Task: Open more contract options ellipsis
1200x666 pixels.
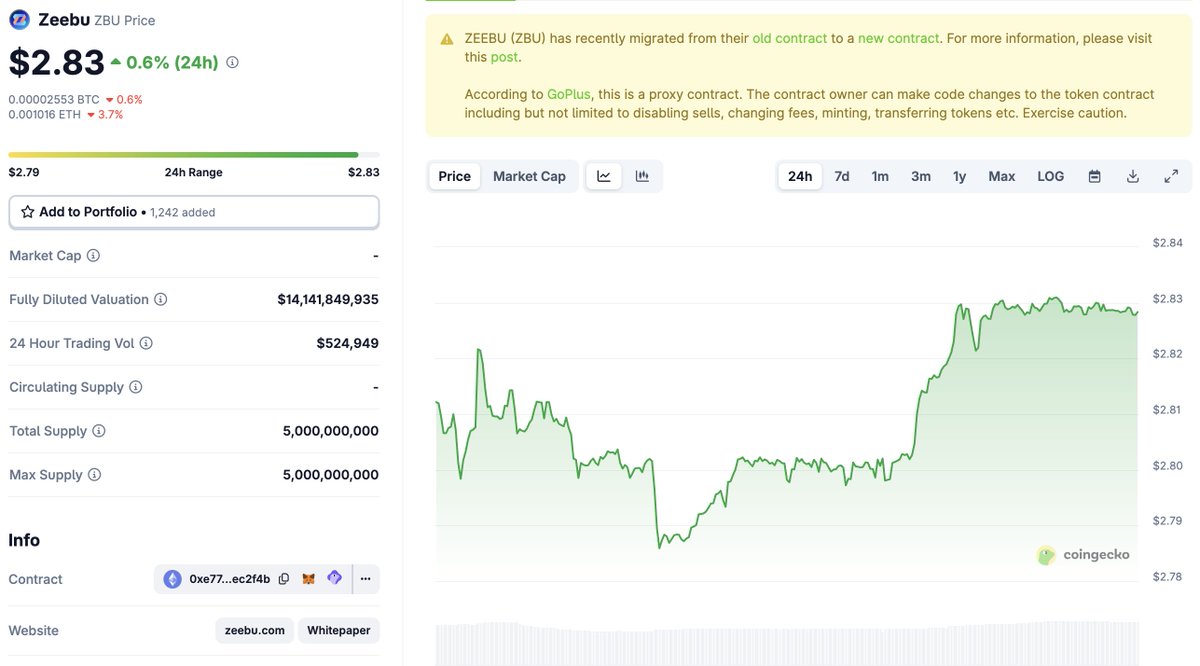Action: pyautogui.click(x=365, y=579)
